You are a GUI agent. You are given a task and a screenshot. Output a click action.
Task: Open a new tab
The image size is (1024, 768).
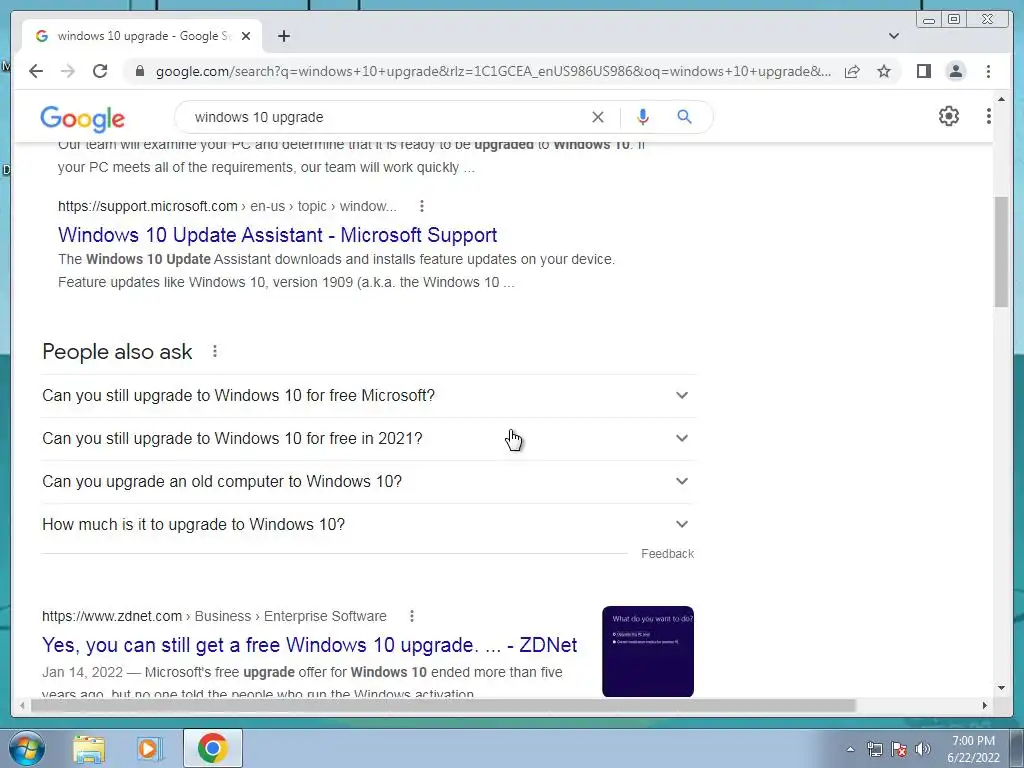tap(283, 36)
